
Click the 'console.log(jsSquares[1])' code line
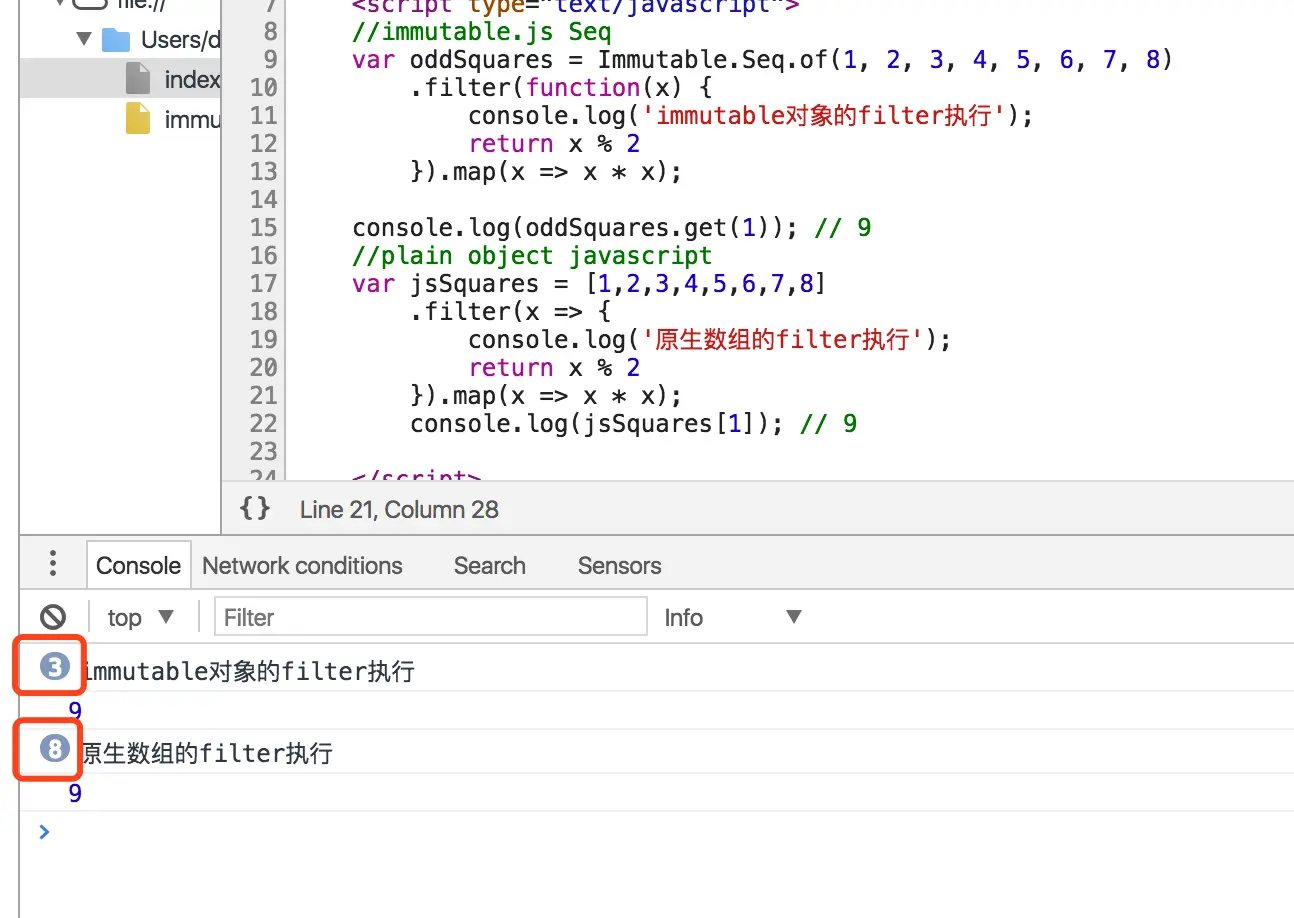(633, 423)
